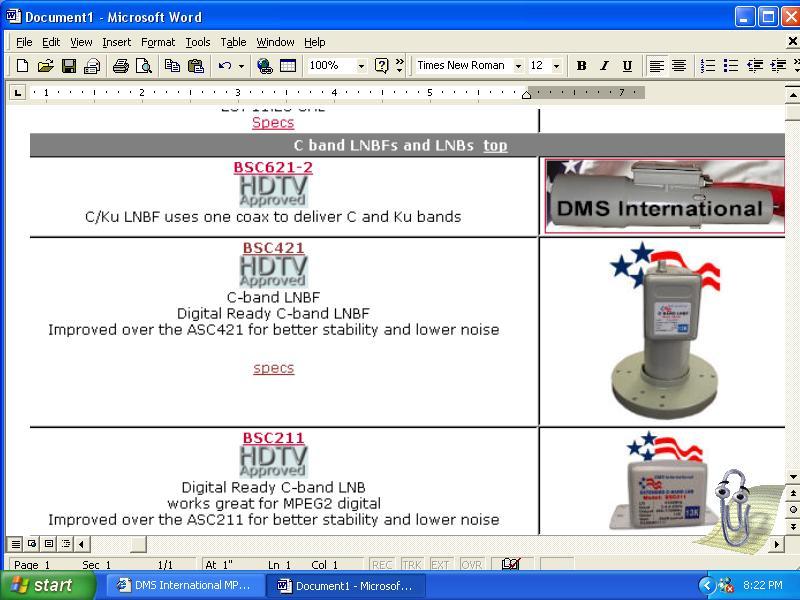
Task: Follow the BSC421 product link
Action: (273, 248)
